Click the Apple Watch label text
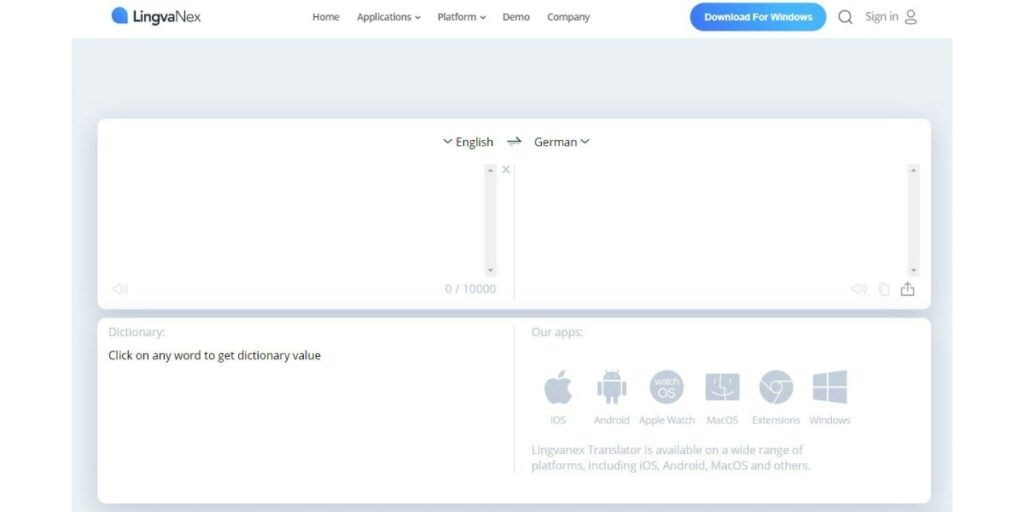Viewport: 1024px width, 512px height. [667, 421]
